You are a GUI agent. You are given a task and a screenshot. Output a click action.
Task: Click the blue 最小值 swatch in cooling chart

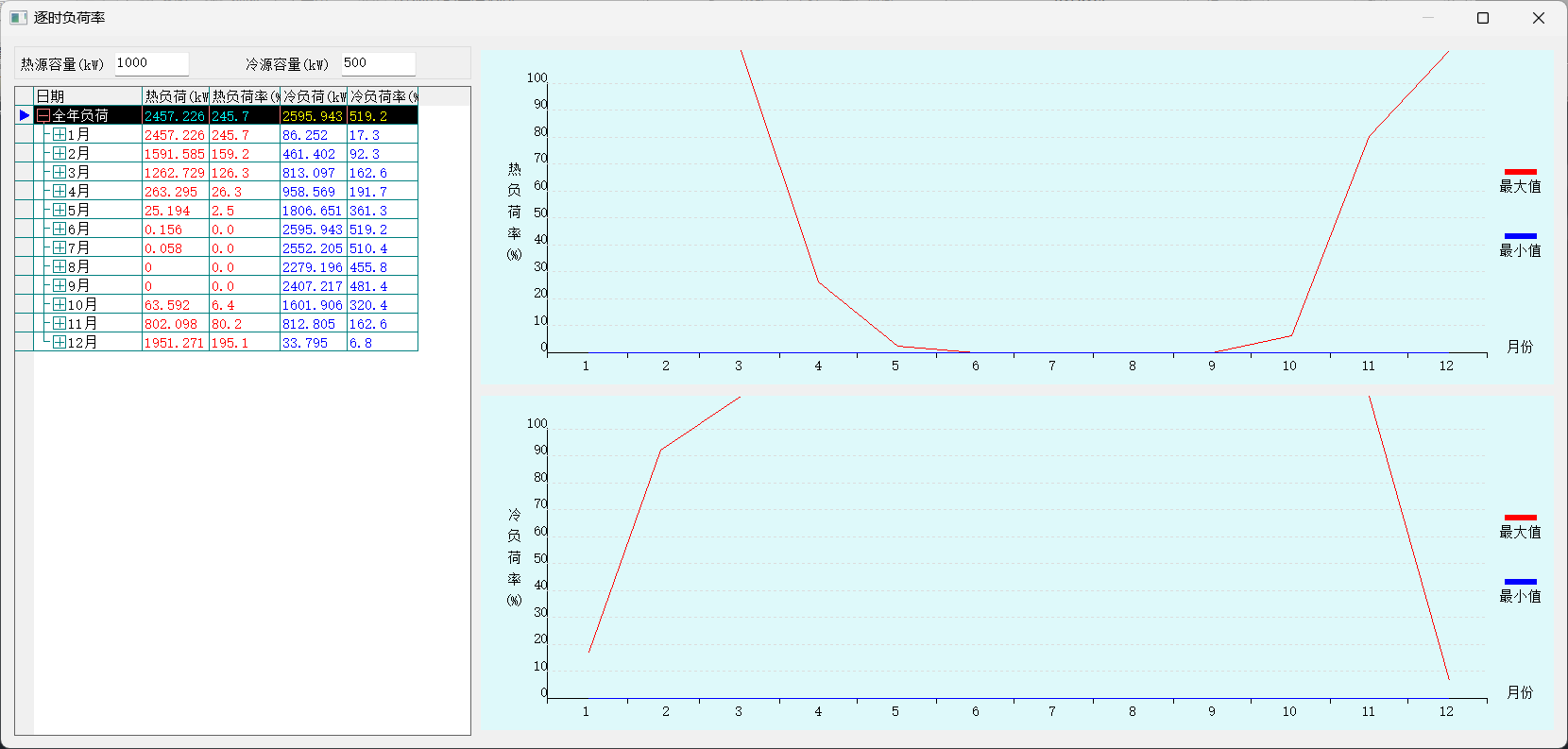point(1520,582)
